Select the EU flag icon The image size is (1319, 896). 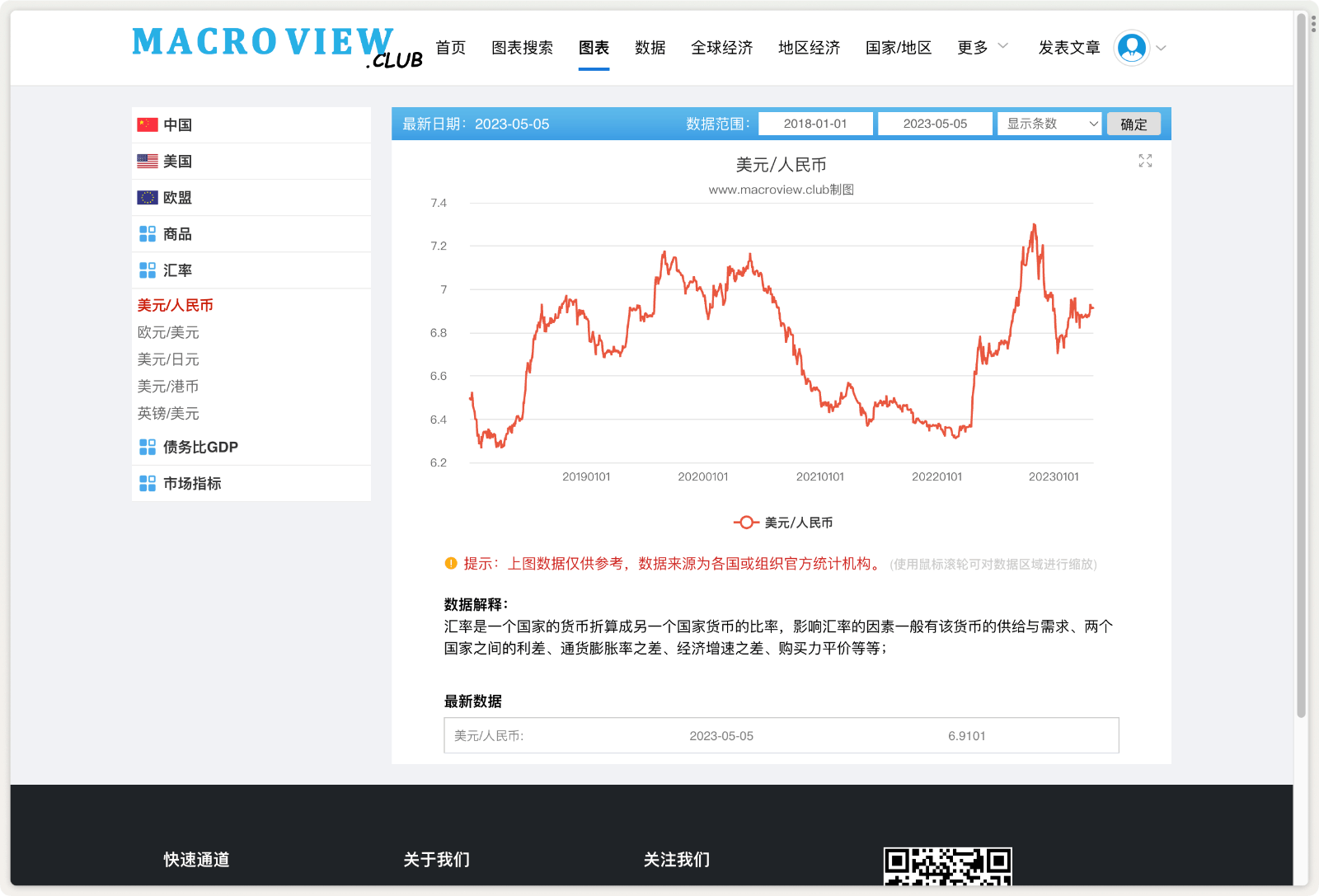coord(146,197)
